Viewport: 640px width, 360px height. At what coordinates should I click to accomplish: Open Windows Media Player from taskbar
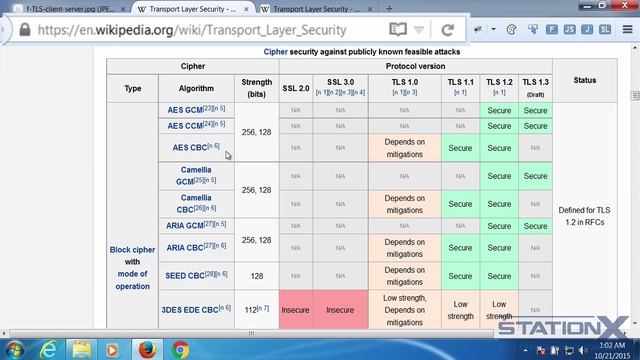coord(112,350)
